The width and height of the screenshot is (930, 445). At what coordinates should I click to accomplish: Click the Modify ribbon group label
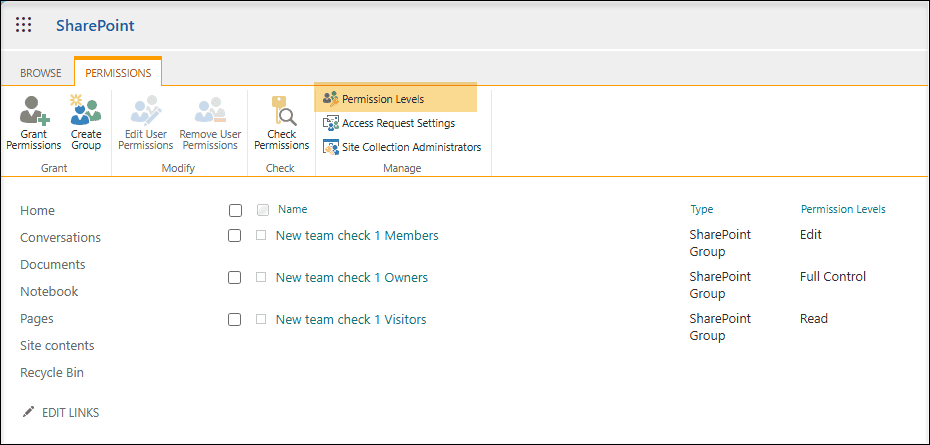point(178,169)
